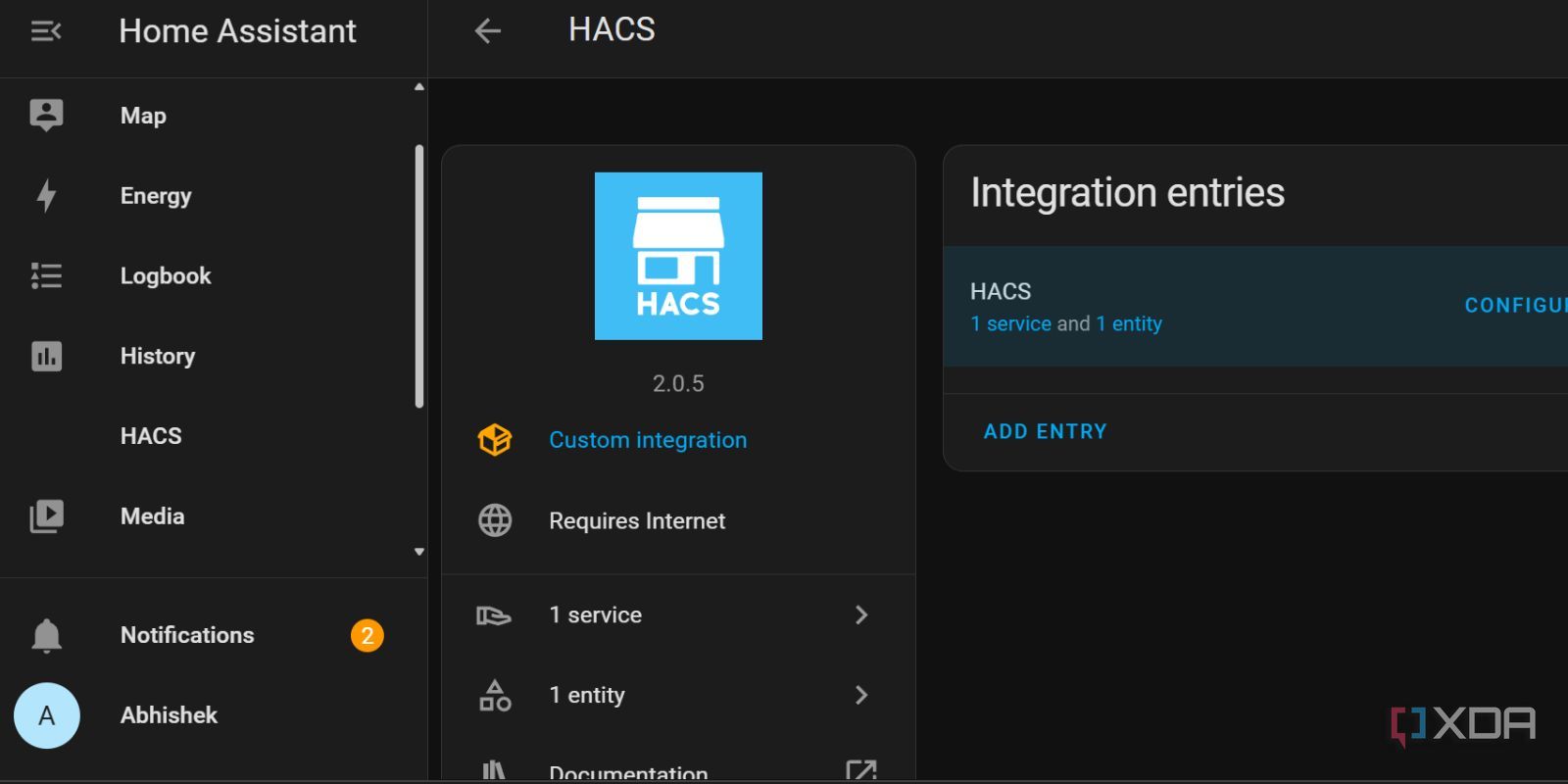Click the entity shapes icon

(495, 696)
